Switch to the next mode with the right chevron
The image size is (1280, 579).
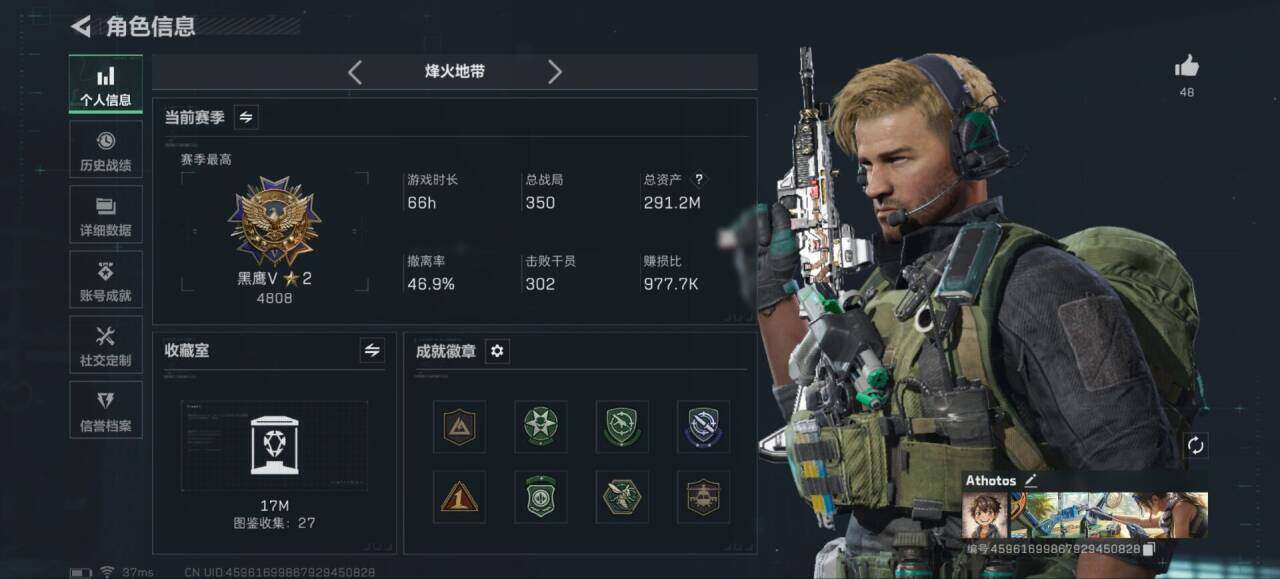(x=555, y=72)
